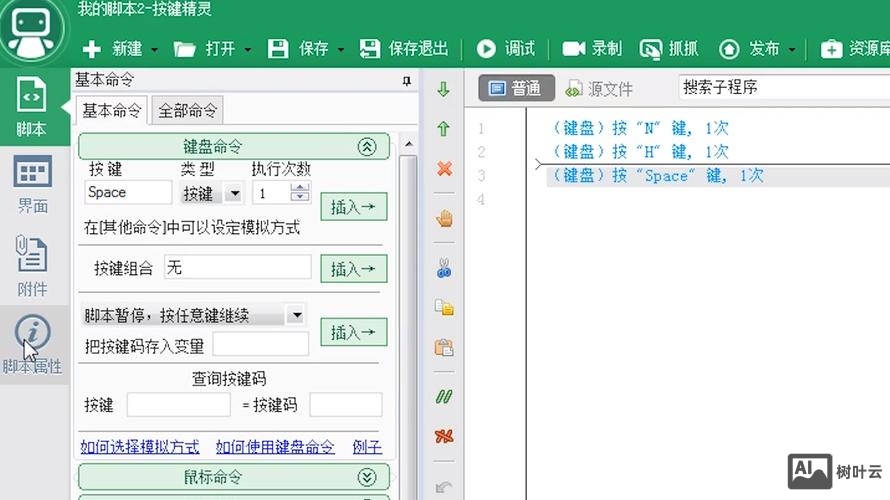Viewport: 890px width, 500px height.
Task: Paste with the clipboard icon
Action: [x=444, y=347]
